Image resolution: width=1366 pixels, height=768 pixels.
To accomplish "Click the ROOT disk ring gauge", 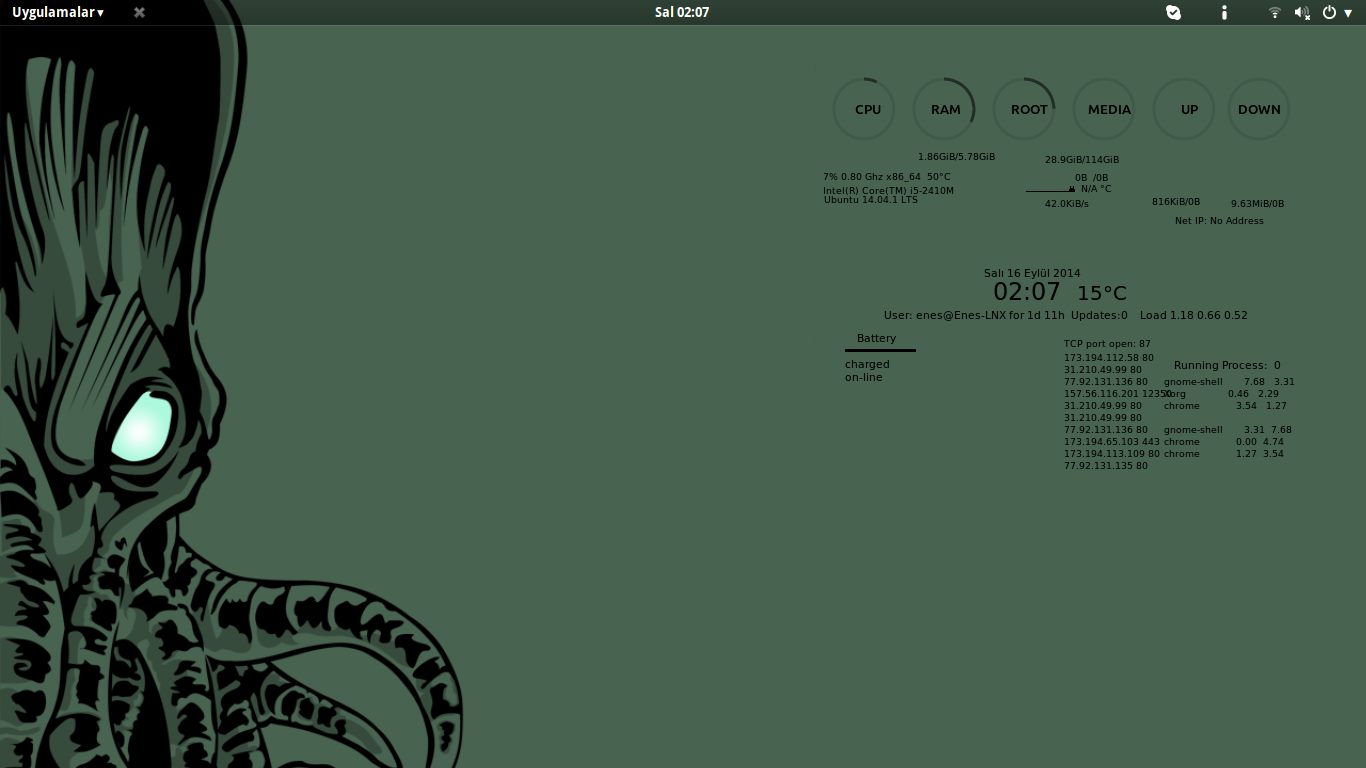I will [1025, 109].
